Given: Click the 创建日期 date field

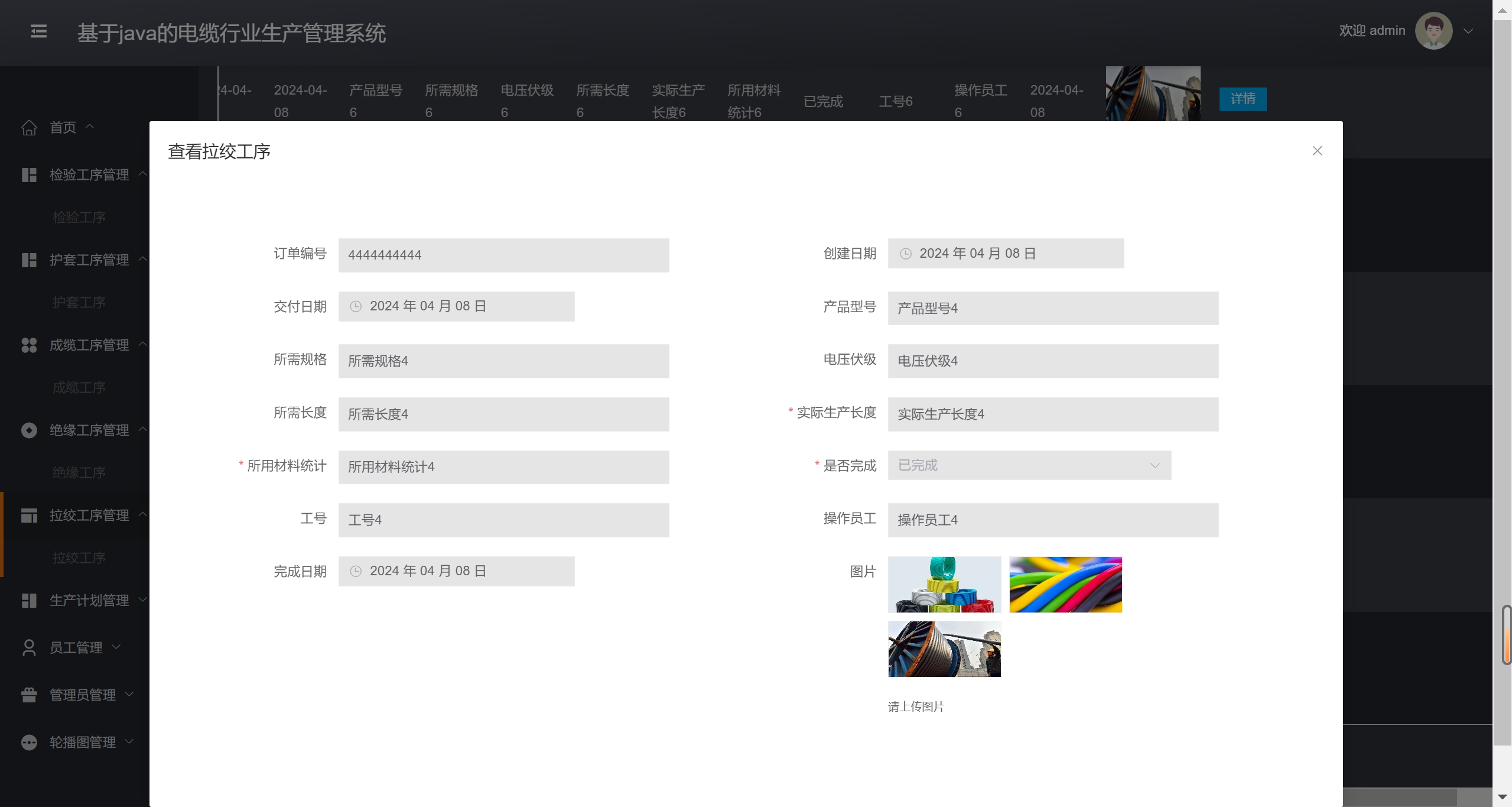Looking at the screenshot, I should (1006, 254).
